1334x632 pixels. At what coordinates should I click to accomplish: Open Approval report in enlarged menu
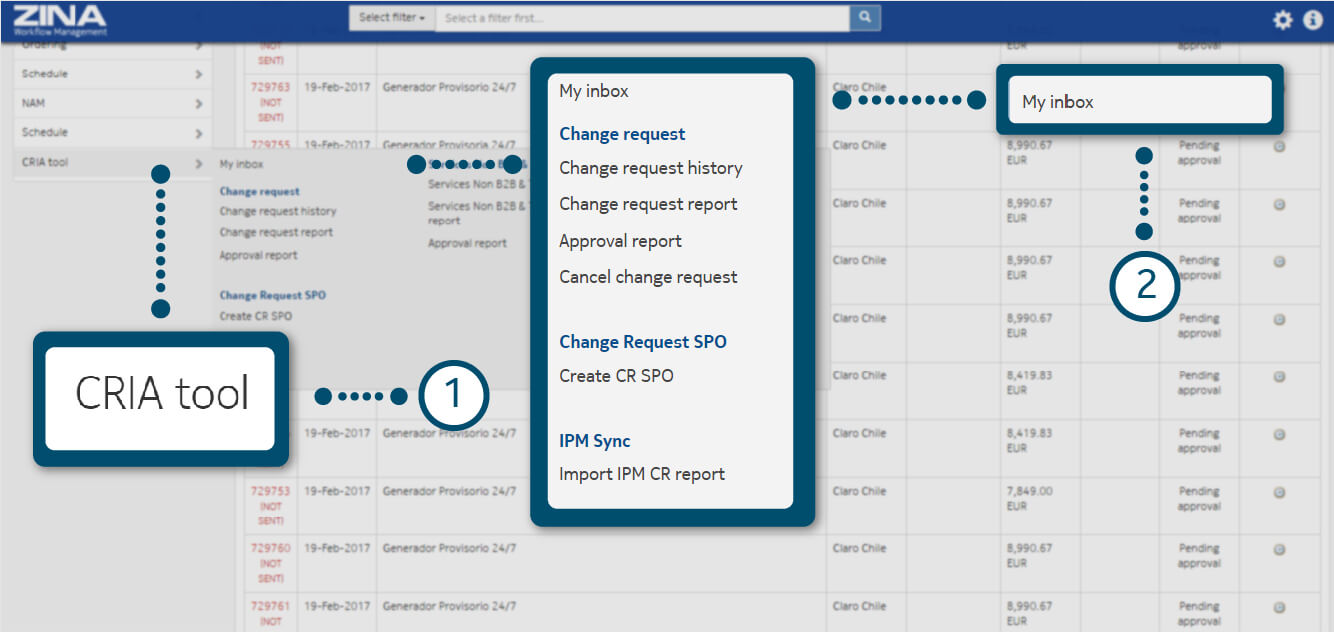coord(620,241)
